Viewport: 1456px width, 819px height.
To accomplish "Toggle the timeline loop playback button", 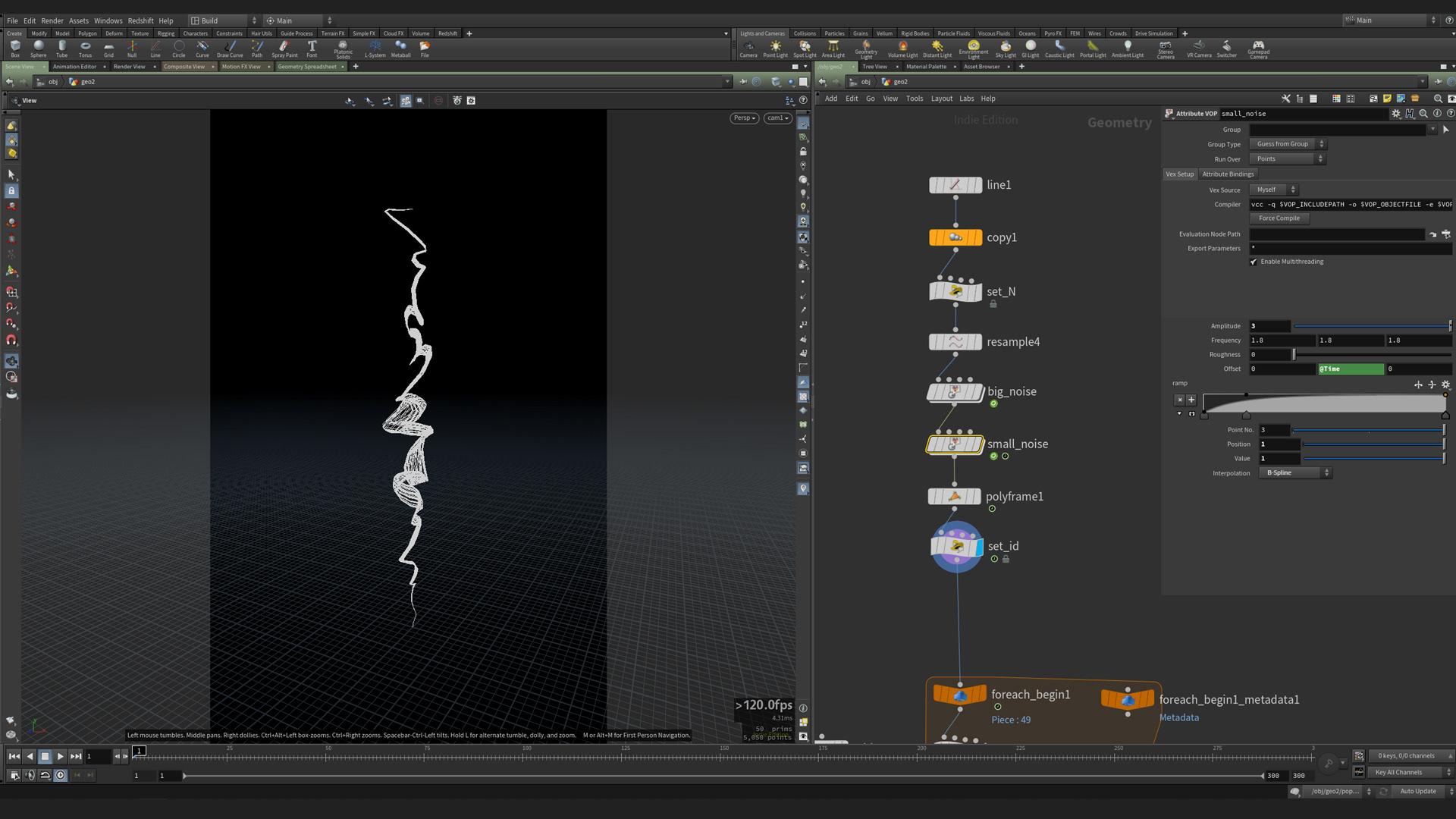I will tap(45, 775).
